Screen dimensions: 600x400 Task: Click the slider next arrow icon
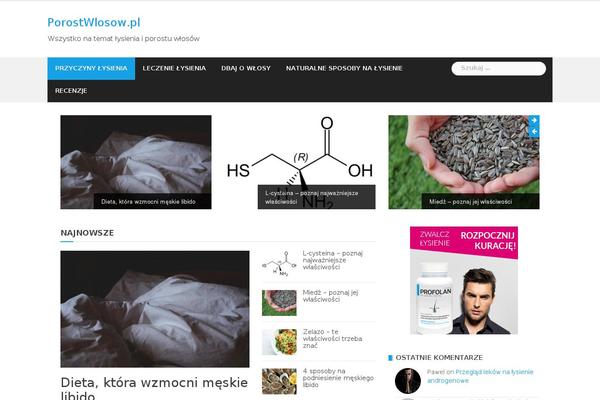tap(534, 120)
